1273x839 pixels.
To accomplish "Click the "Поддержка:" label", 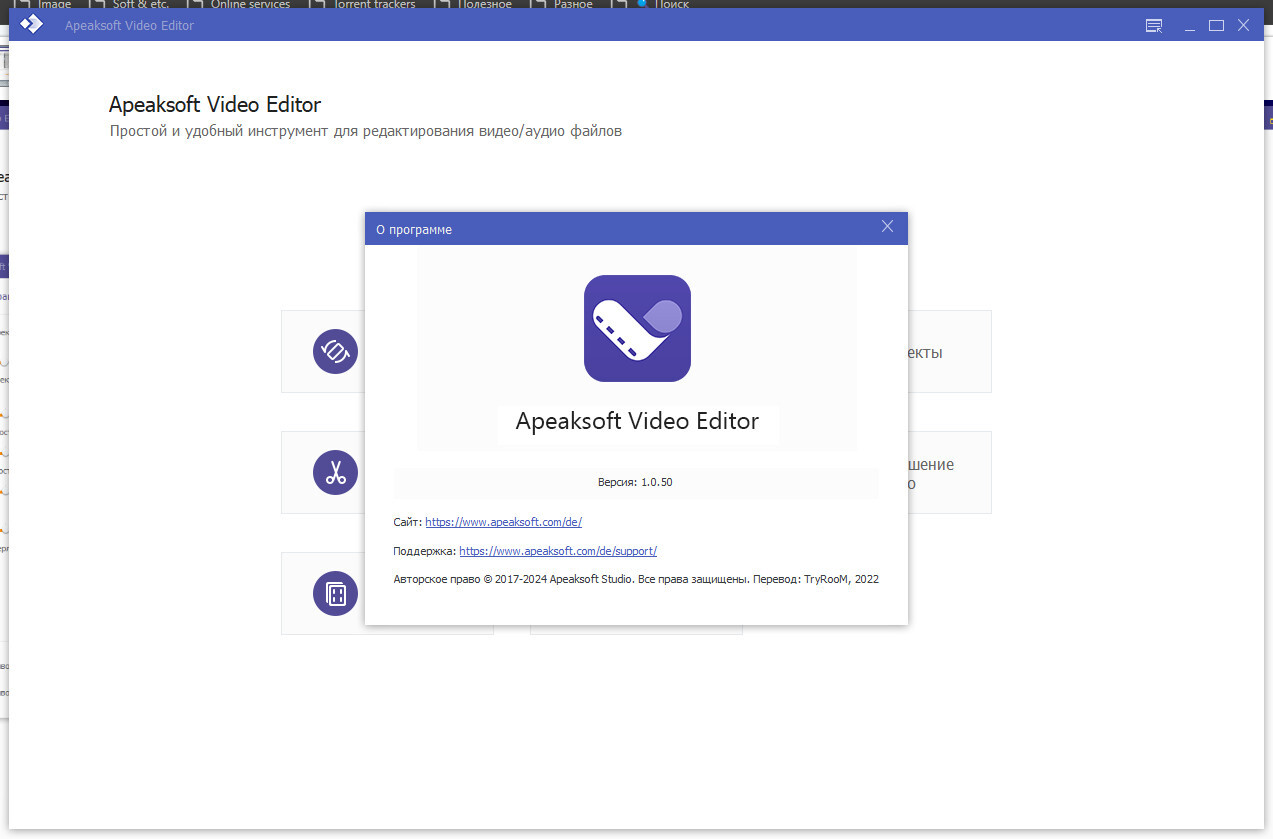I will coord(425,551).
